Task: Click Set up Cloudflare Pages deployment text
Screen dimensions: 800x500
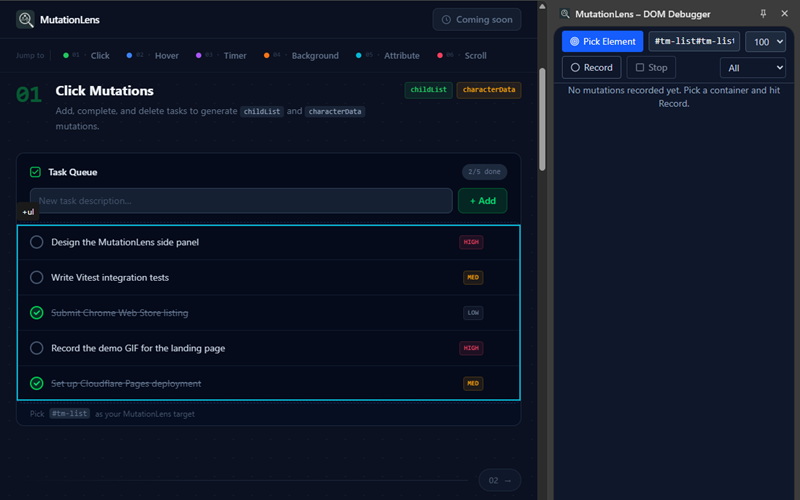Action: pos(126,384)
